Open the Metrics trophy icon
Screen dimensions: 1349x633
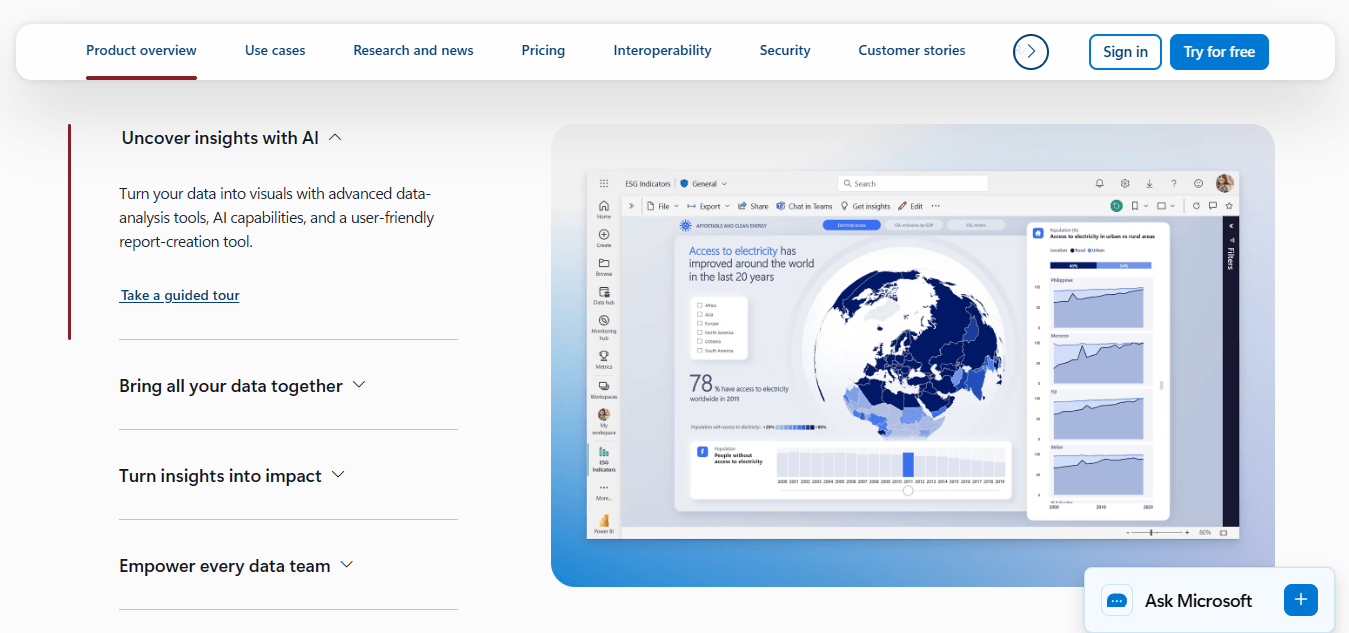pyautogui.click(x=603, y=355)
